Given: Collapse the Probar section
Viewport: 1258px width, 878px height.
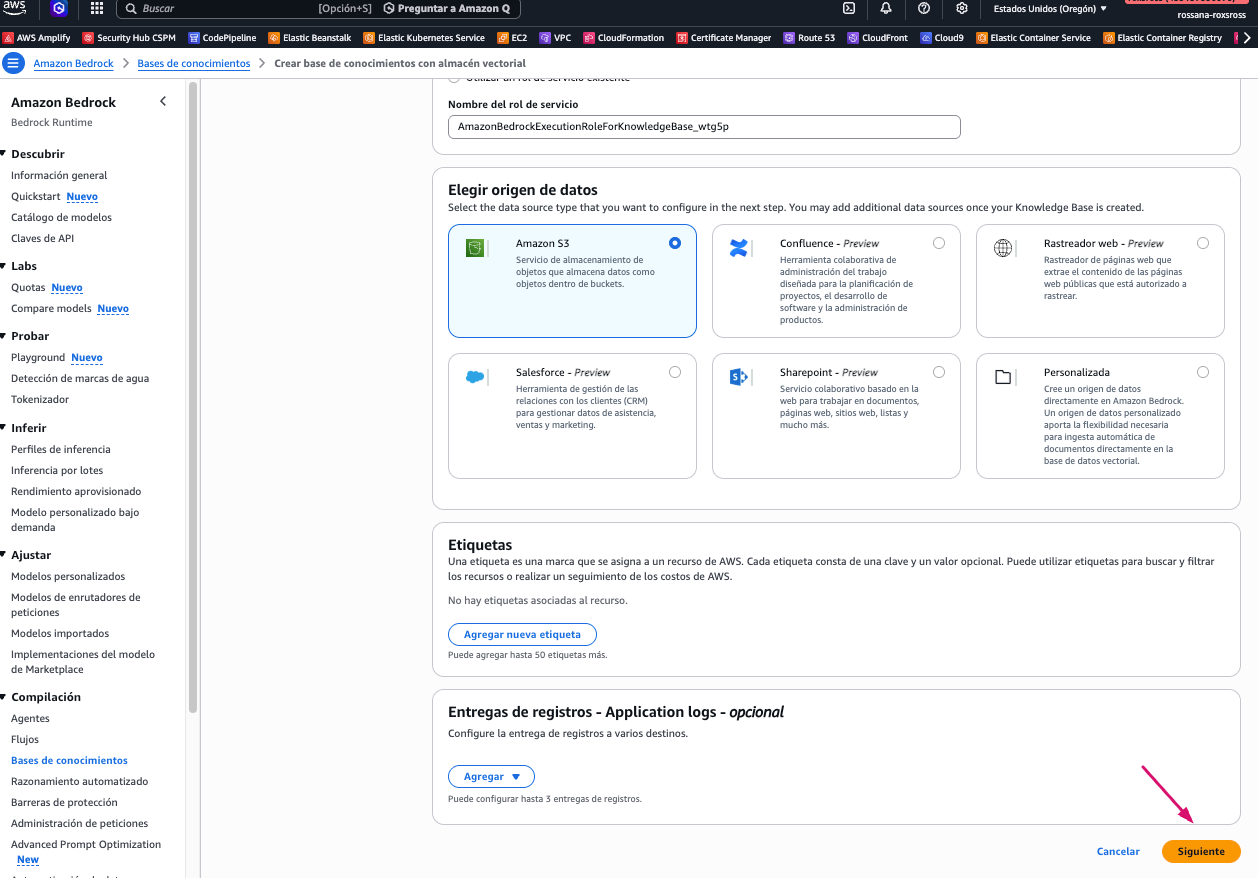Looking at the screenshot, I should [4, 336].
